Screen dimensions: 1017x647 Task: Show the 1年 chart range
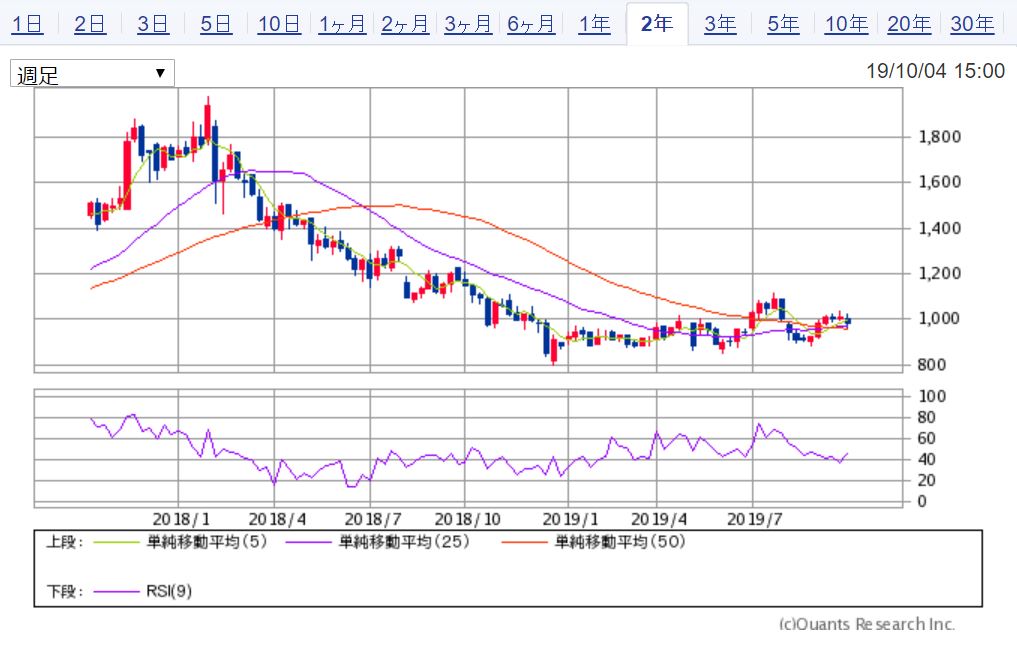(594, 24)
